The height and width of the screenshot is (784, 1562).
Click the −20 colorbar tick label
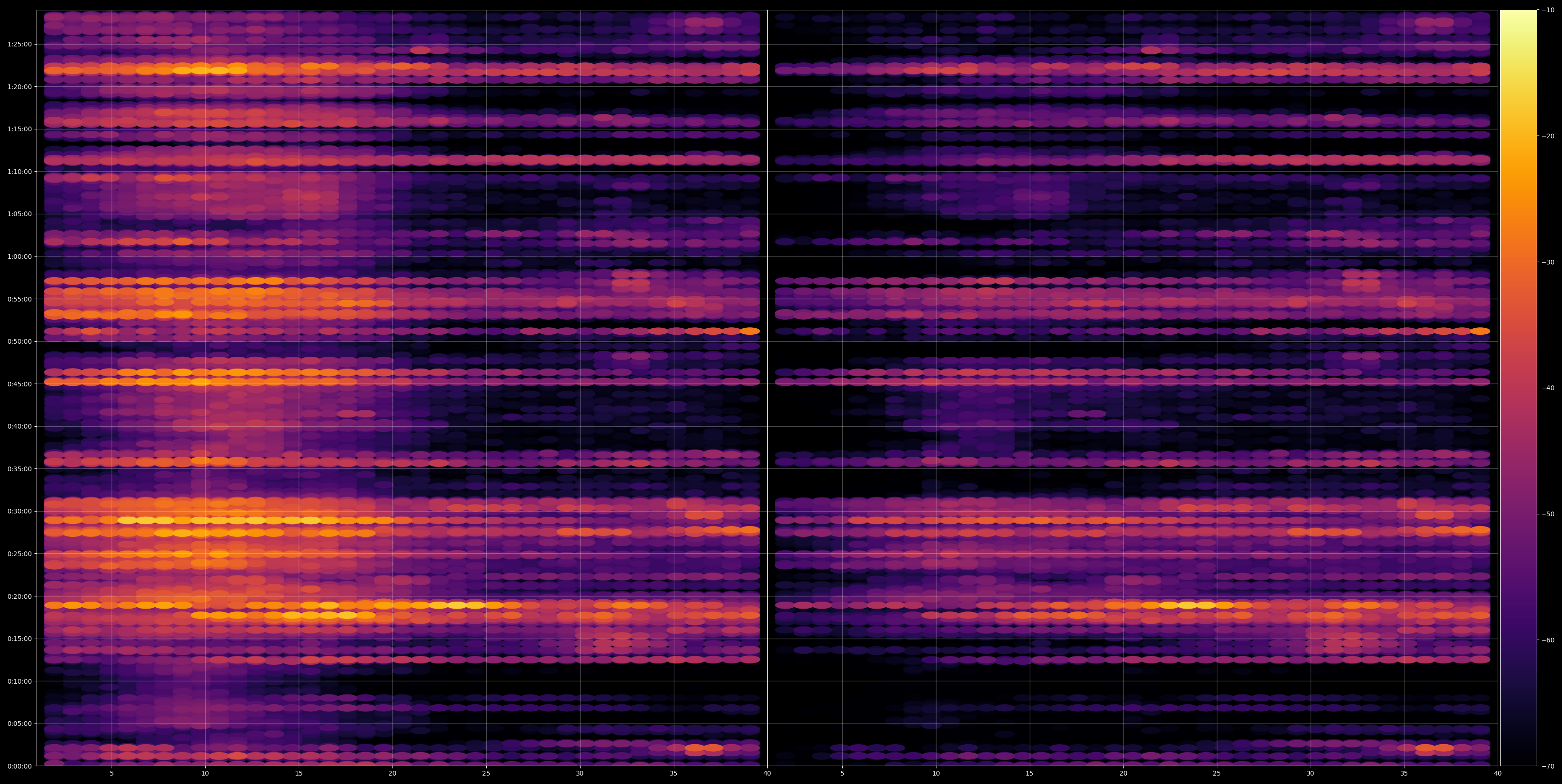point(1548,136)
